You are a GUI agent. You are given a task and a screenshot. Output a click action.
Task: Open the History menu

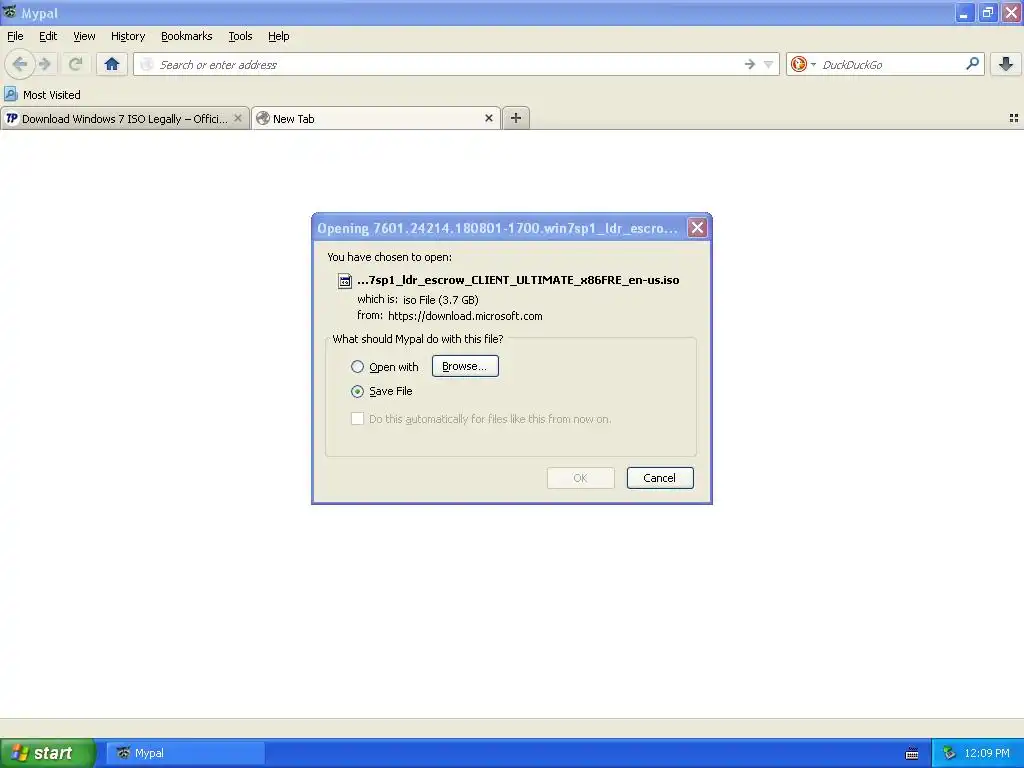click(x=128, y=36)
